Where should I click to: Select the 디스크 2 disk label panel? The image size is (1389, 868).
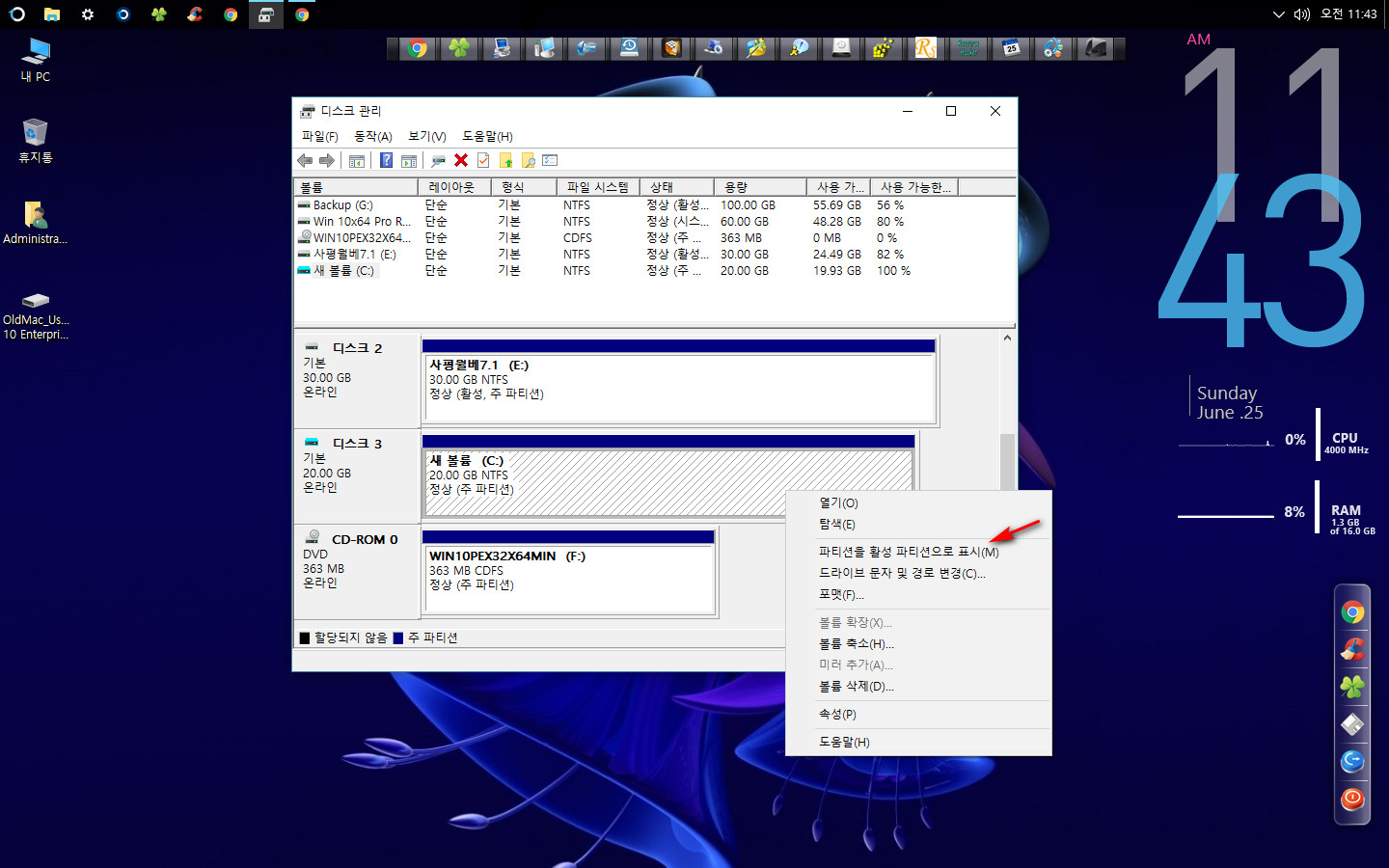(x=356, y=380)
